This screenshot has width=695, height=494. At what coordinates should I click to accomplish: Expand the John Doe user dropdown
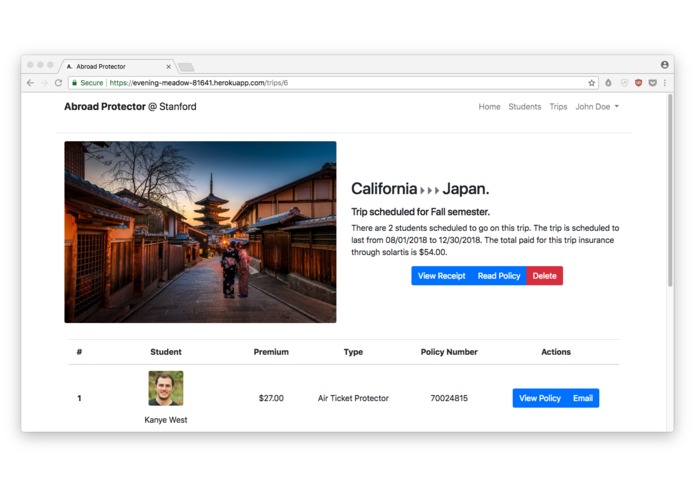(597, 107)
